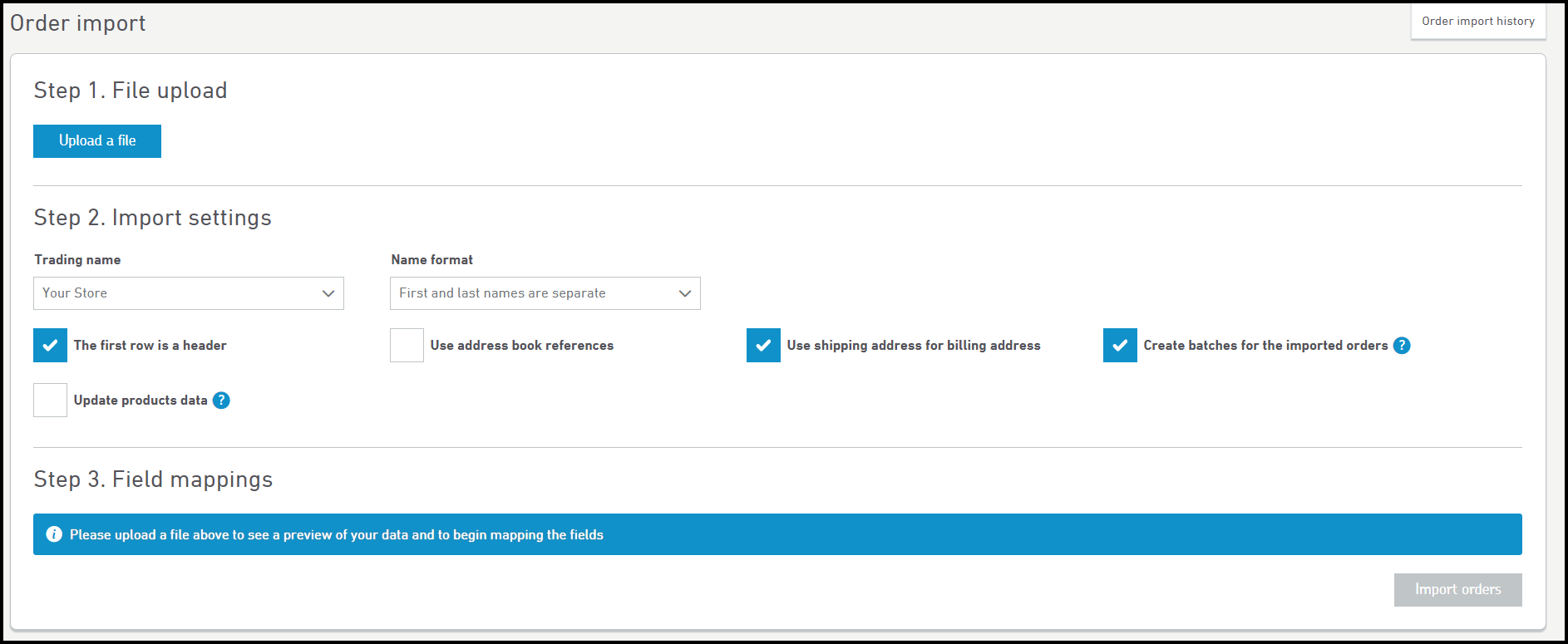Uncheck the first row is a header checkbox
This screenshot has width=1568, height=644.
(51, 346)
